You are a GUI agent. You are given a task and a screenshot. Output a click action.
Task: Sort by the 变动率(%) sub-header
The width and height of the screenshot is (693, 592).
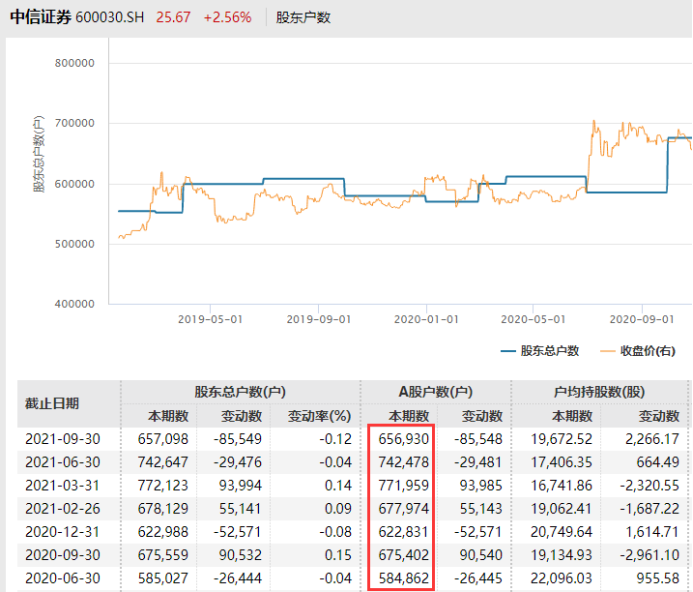(319, 416)
